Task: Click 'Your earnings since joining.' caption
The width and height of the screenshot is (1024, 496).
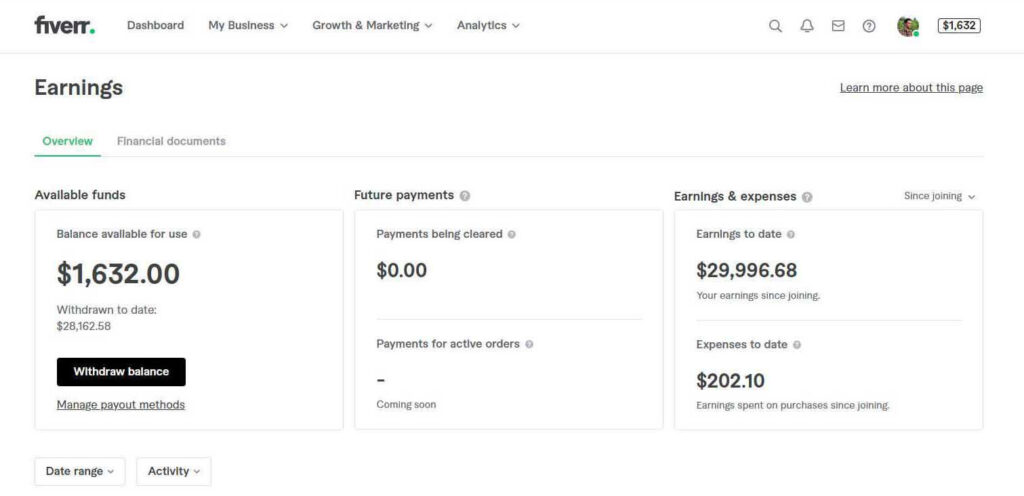Action: (758, 296)
